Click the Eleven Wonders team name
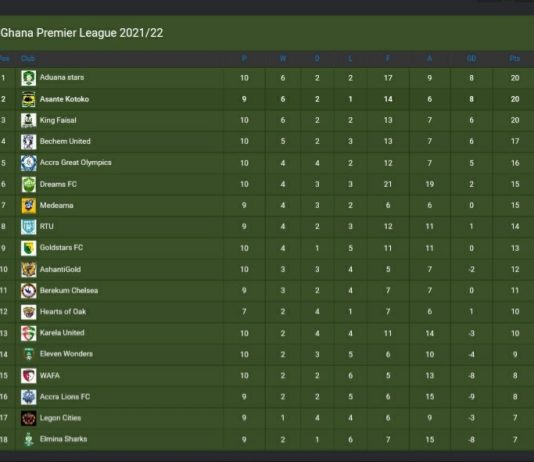The image size is (534, 462). (x=66, y=354)
